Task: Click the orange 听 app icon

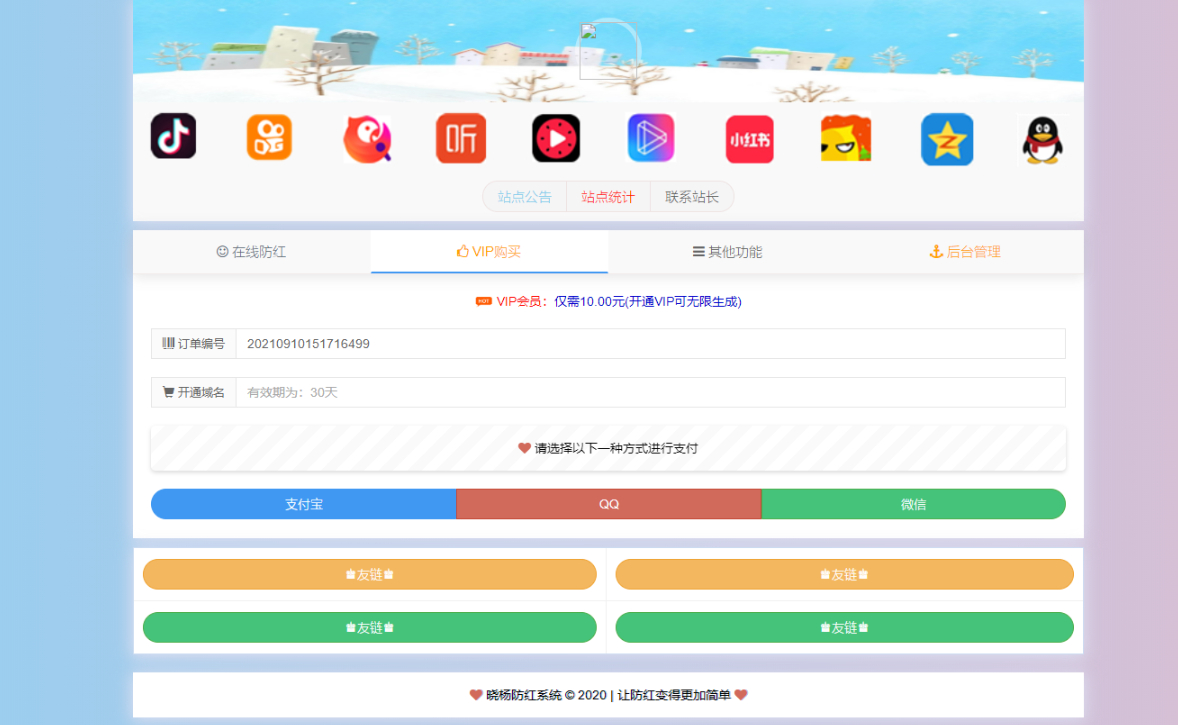Action: click(461, 138)
